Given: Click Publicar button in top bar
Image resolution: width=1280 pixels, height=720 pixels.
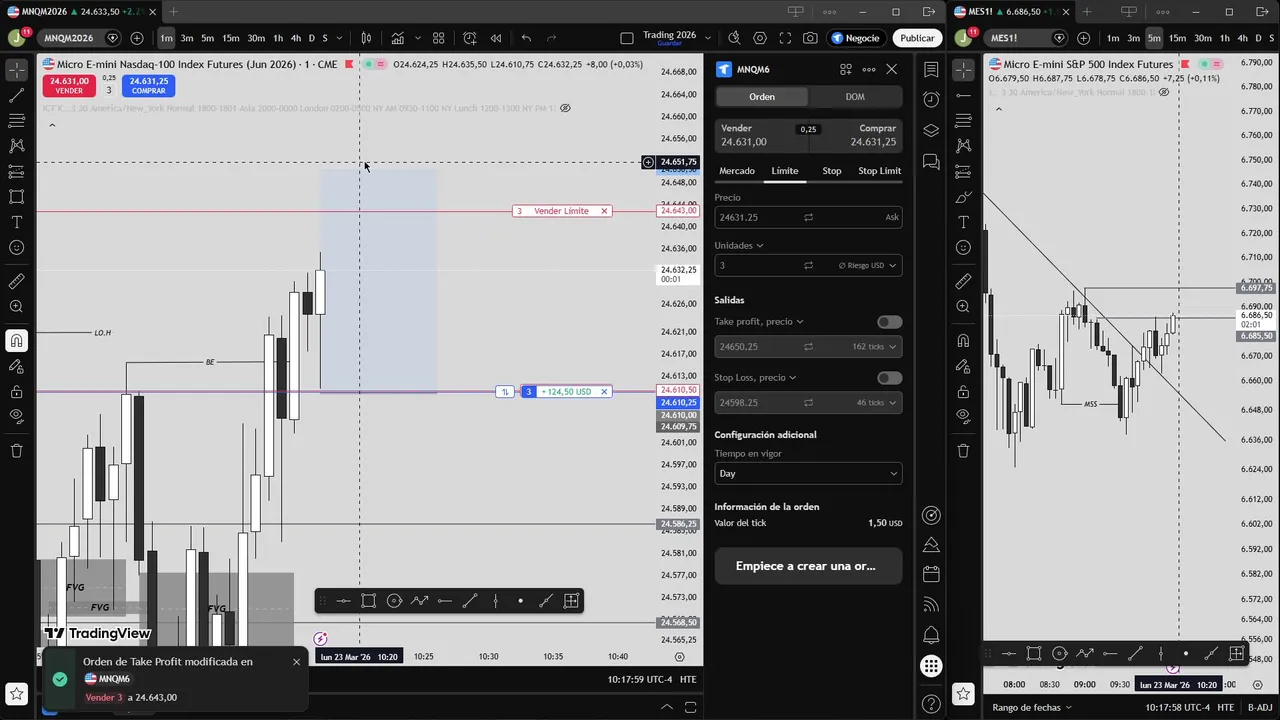Looking at the screenshot, I should [916, 38].
